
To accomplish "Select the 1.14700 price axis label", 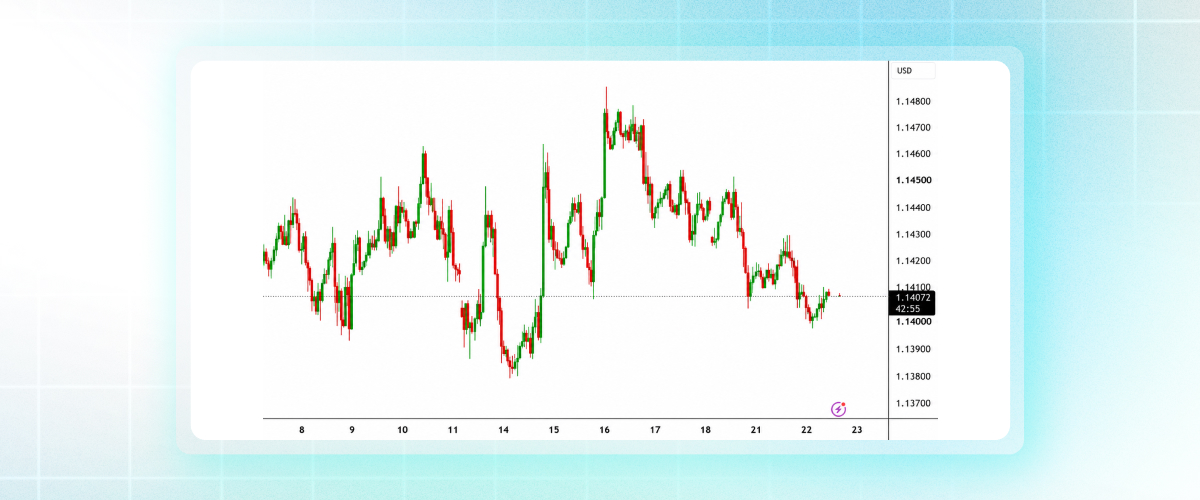I will [x=914, y=128].
